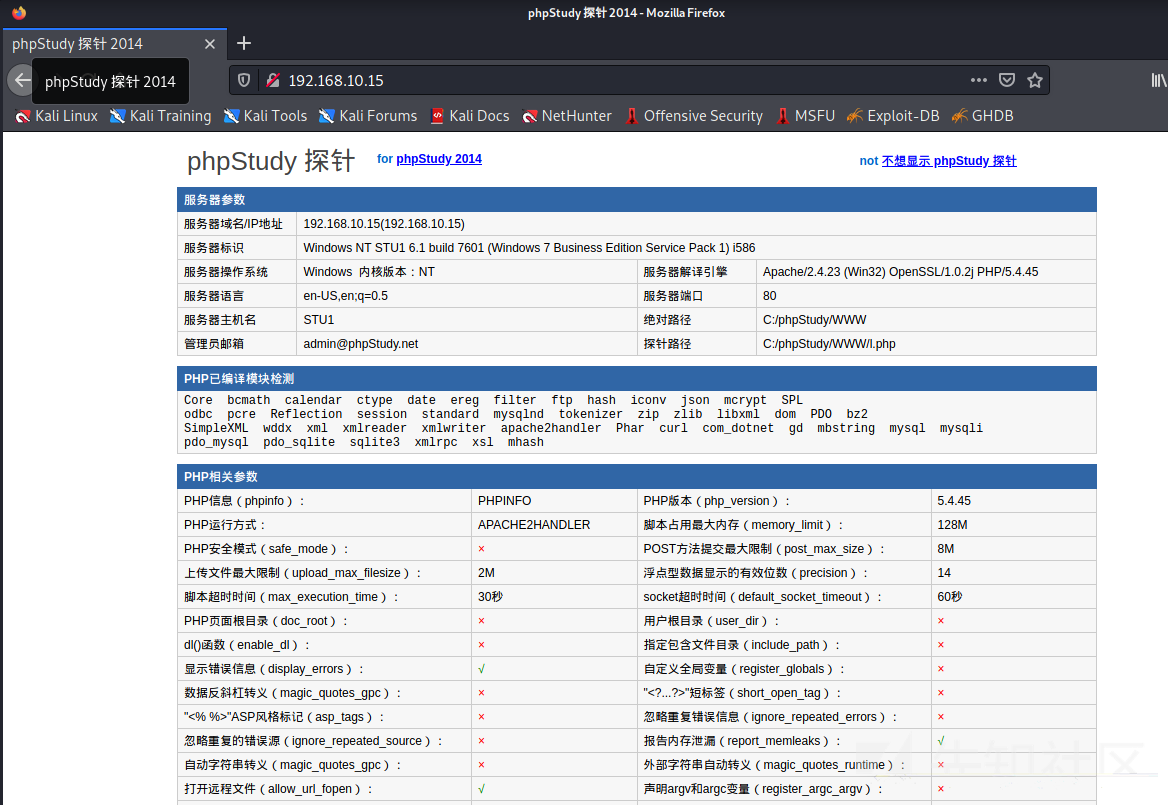Screen dimensions: 1168x805
Task: Click the insecure connection padlock icon
Action: [273, 80]
